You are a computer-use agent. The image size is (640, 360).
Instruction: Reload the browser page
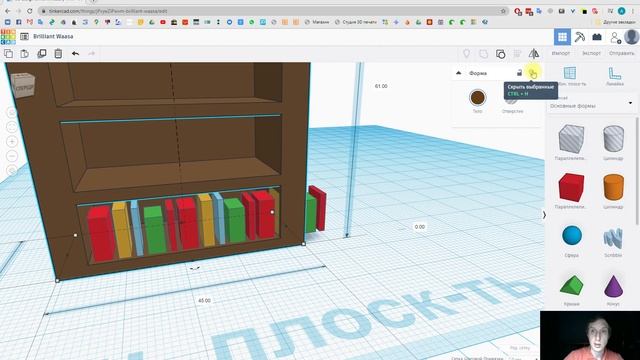pos(30,11)
